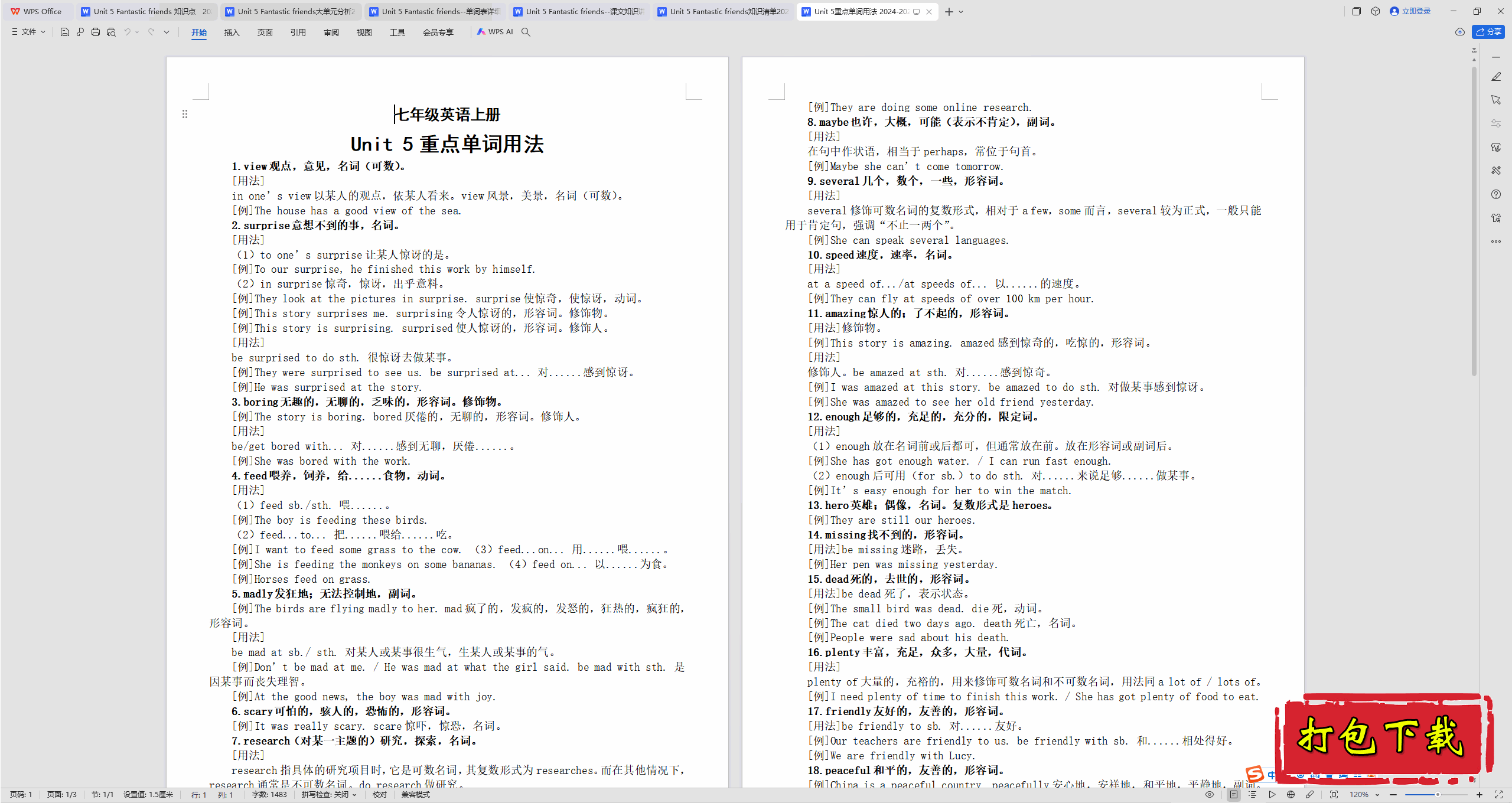Click the print icon in toolbar

[96, 32]
